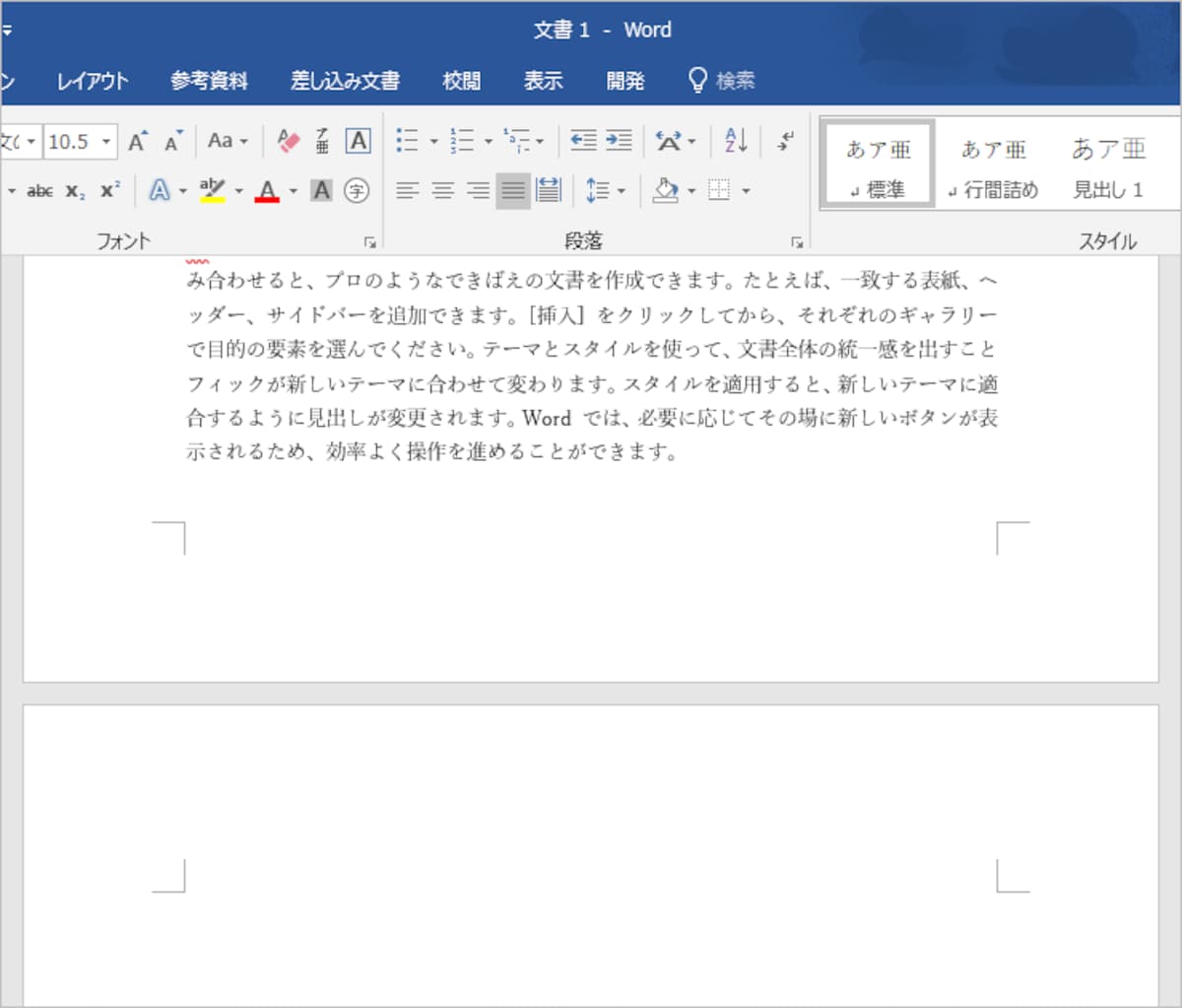Switch to the 校閲 tab
This screenshot has width=1182, height=1008.
(x=462, y=81)
